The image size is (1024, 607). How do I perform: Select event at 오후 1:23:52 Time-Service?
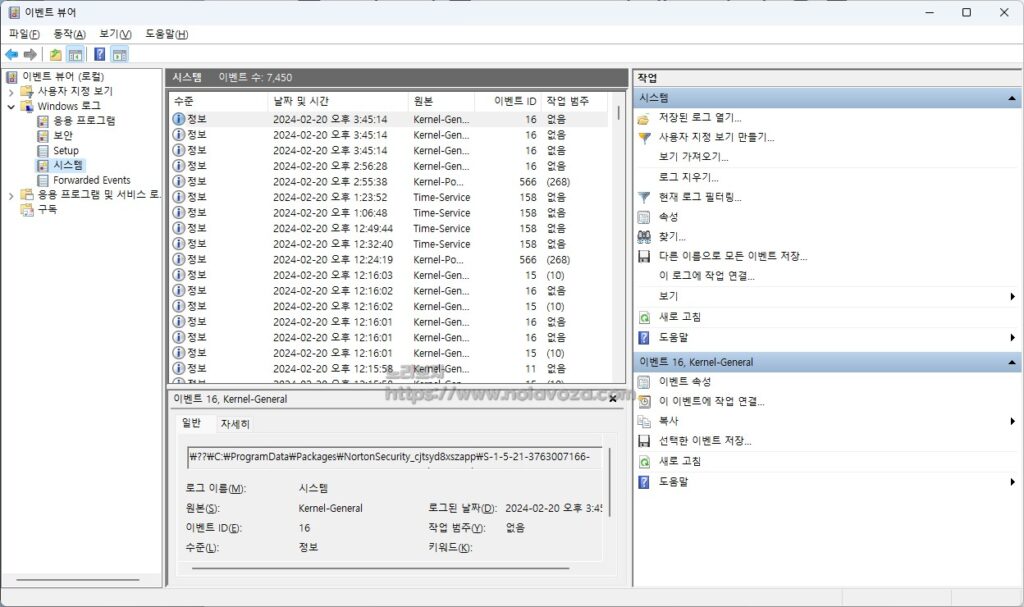click(x=390, y=197)
